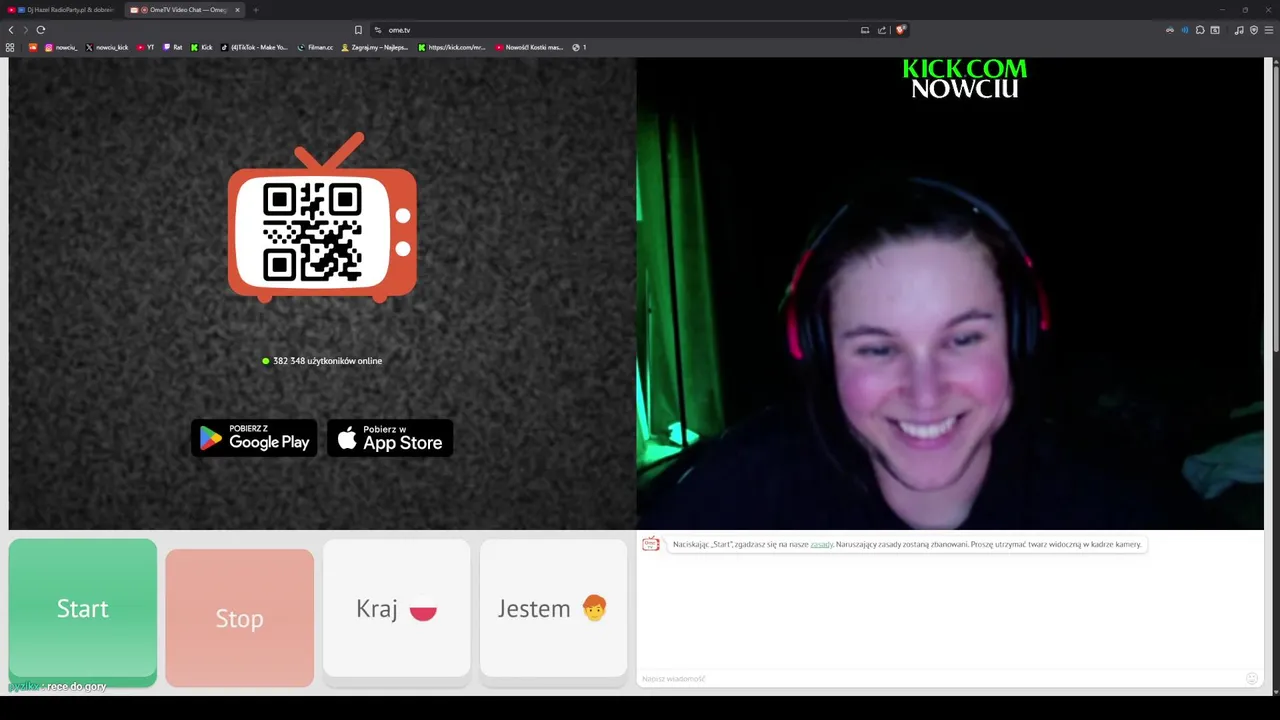Open the Rat Twitch bookmark

coord(173,47)
